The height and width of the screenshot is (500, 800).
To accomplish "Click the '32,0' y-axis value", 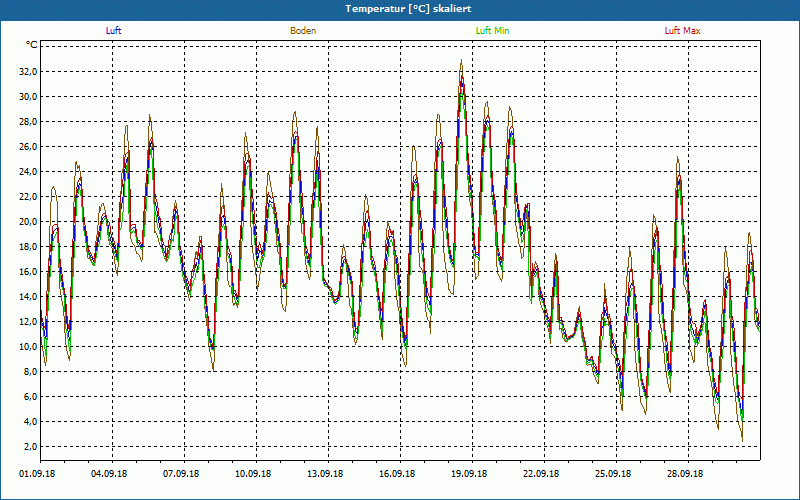I will [x=29, y=71].
